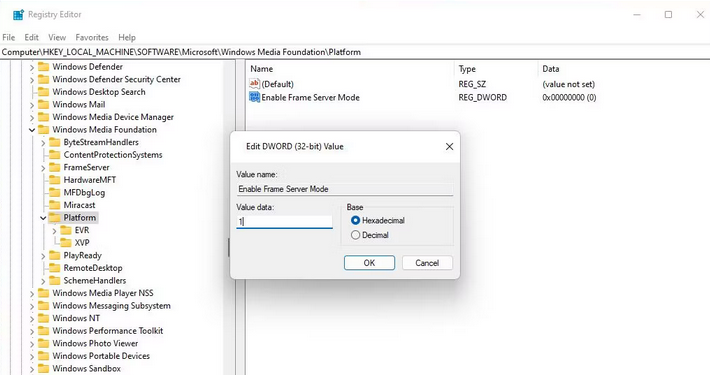The width and height of the screenshot is (710, 375).
Task: Click the HardwareMFT folder icon
Action: click(x=55, y=180)
